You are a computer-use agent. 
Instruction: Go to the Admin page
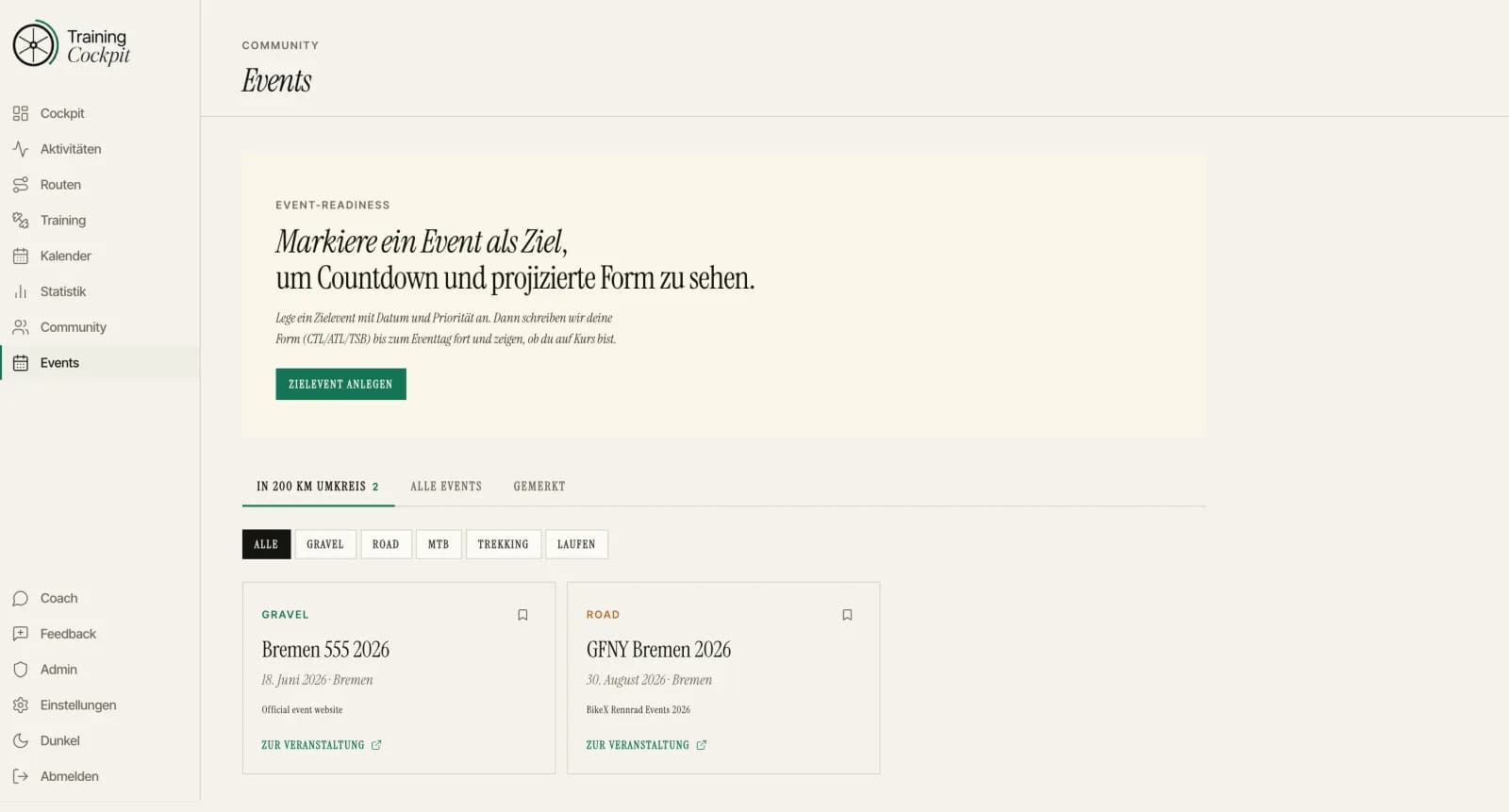tap(100, 670)
